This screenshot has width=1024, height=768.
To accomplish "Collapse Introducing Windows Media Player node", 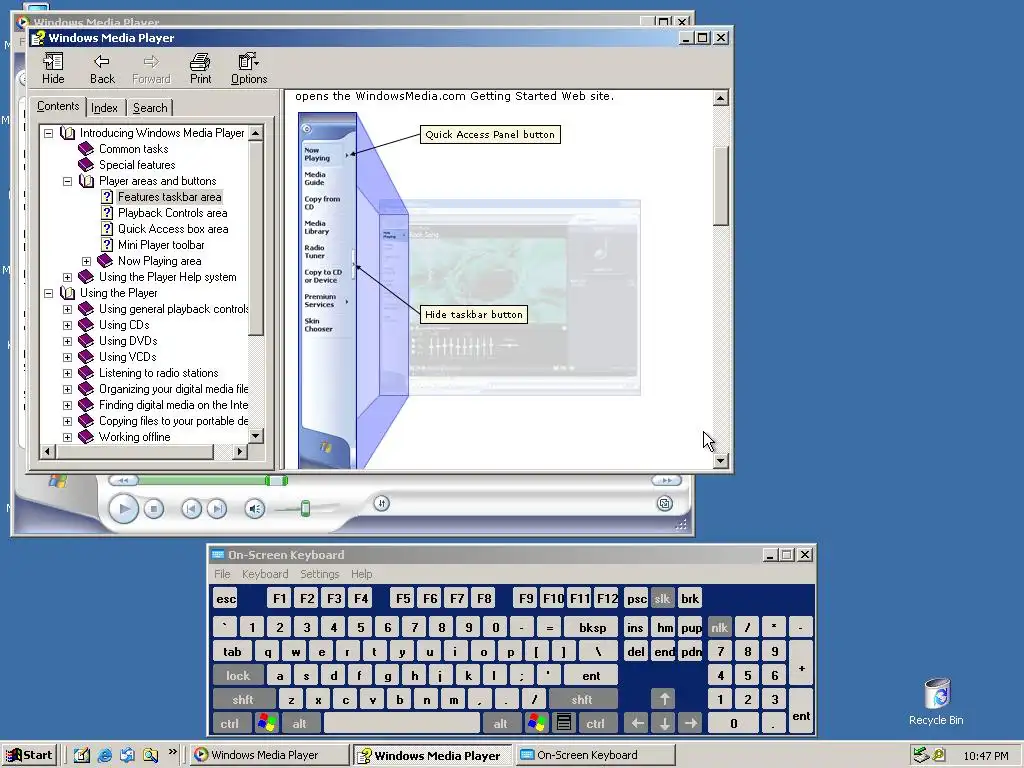I will pyautogui.click(x=48, y=133).
